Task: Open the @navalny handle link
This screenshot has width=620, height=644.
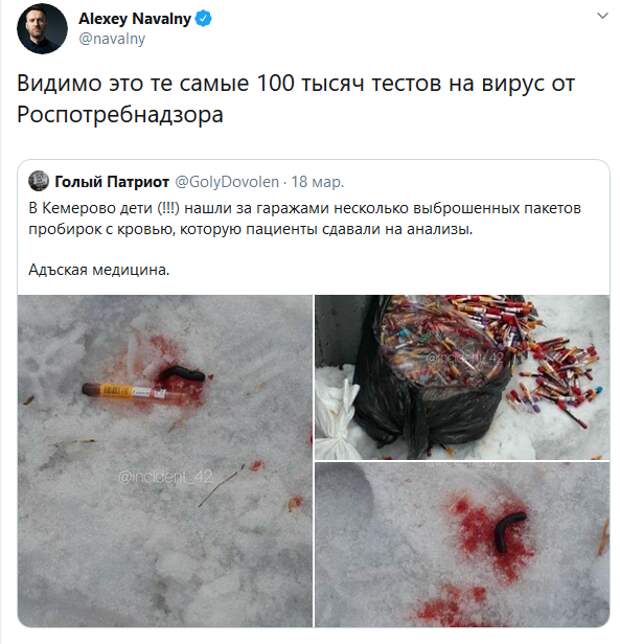Action: (x=112, y=39)
